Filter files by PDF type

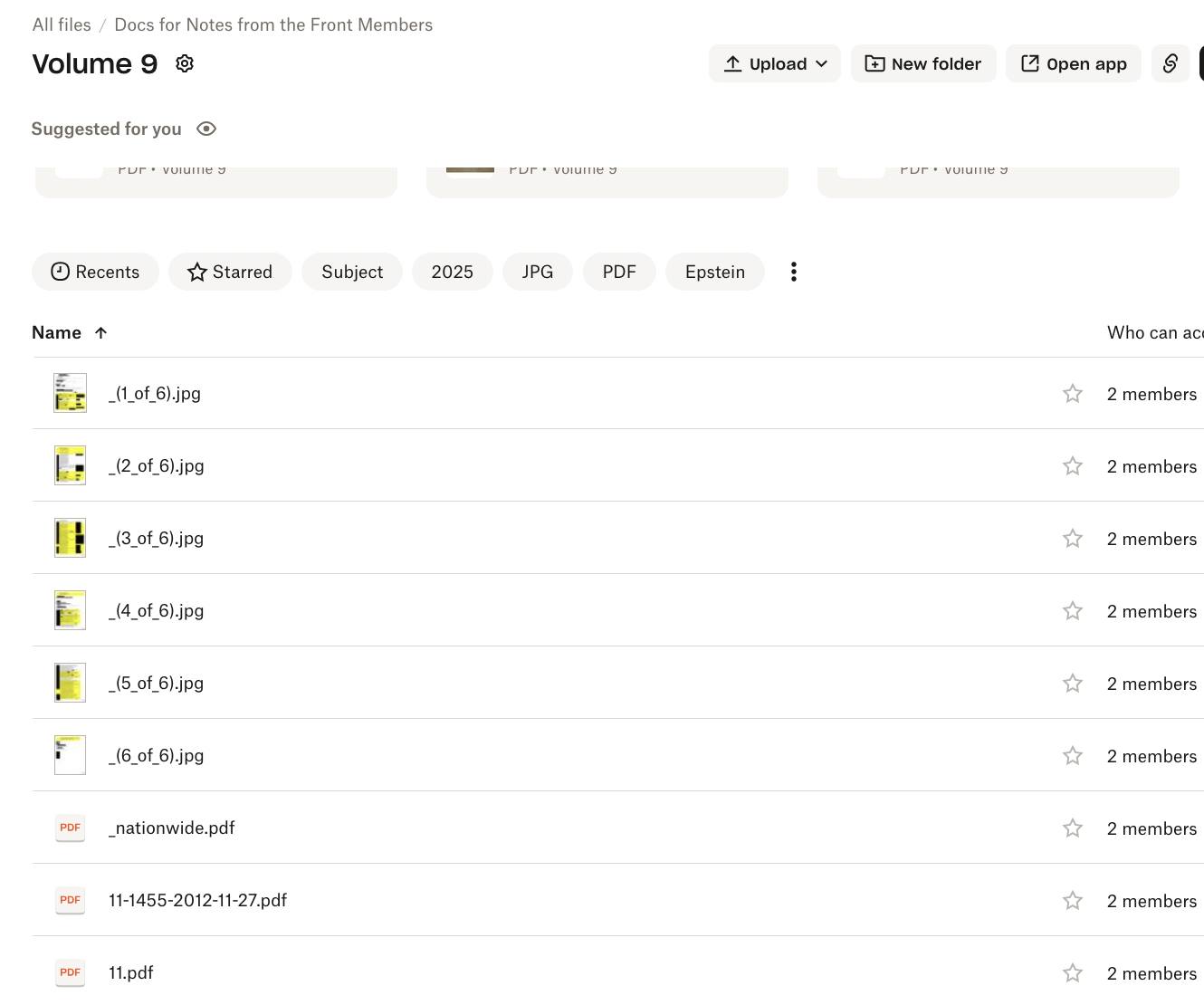[619, 272]
